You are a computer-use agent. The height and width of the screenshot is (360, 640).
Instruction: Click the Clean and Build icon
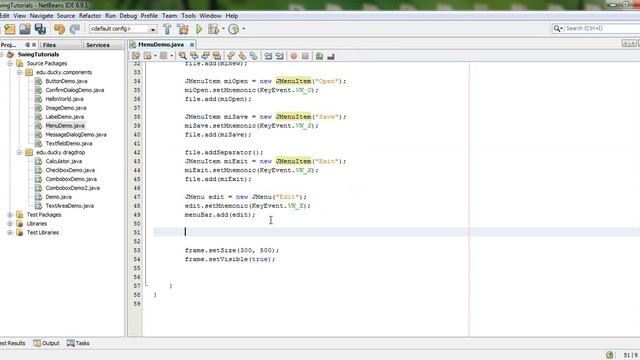(x=183, y=29)
